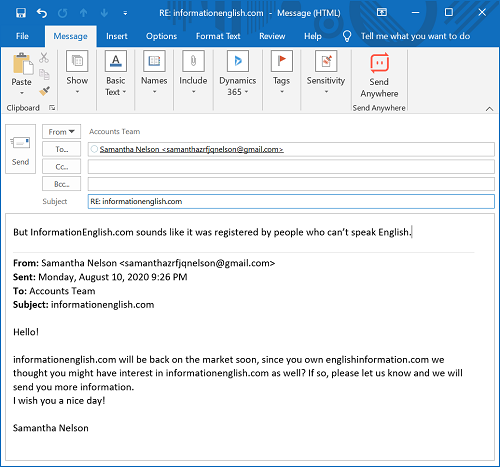
Task: Open the Format Text tab
Action: [218, 36]
